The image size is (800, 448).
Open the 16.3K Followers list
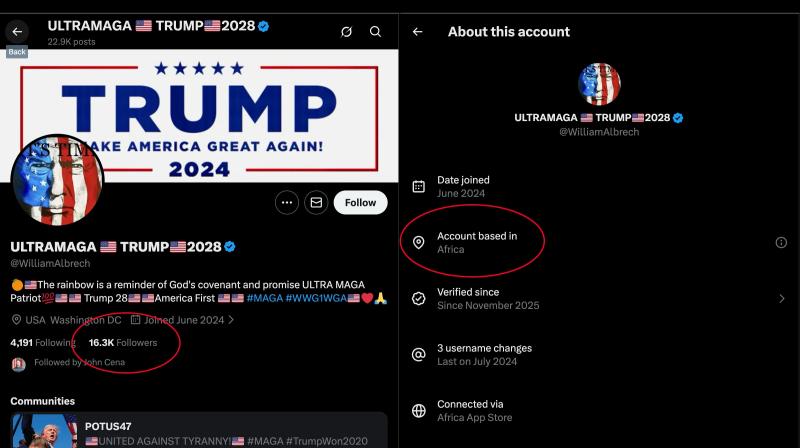[x=122, y=342]
